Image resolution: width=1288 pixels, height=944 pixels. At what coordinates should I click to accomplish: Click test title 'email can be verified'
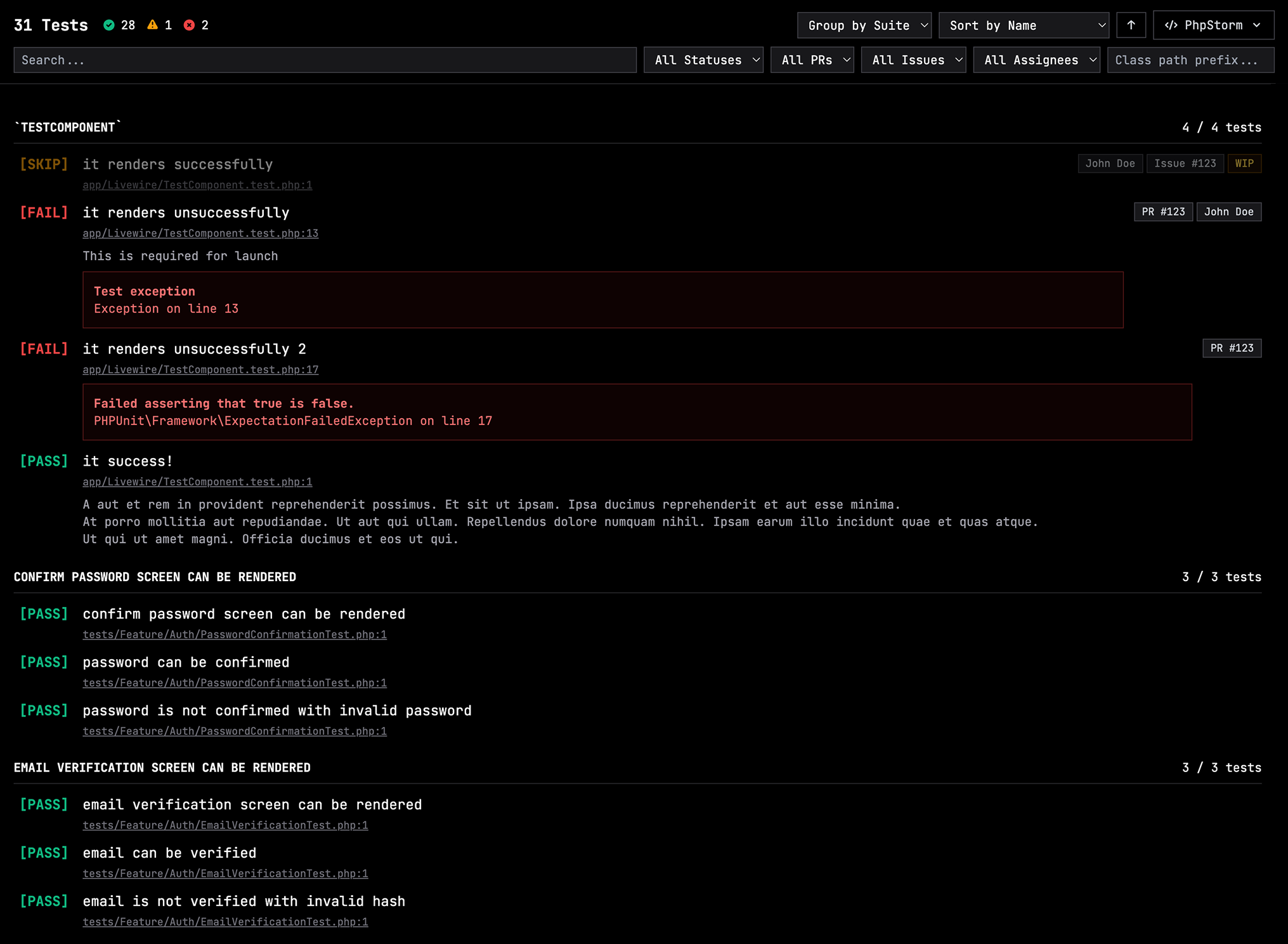169,853
